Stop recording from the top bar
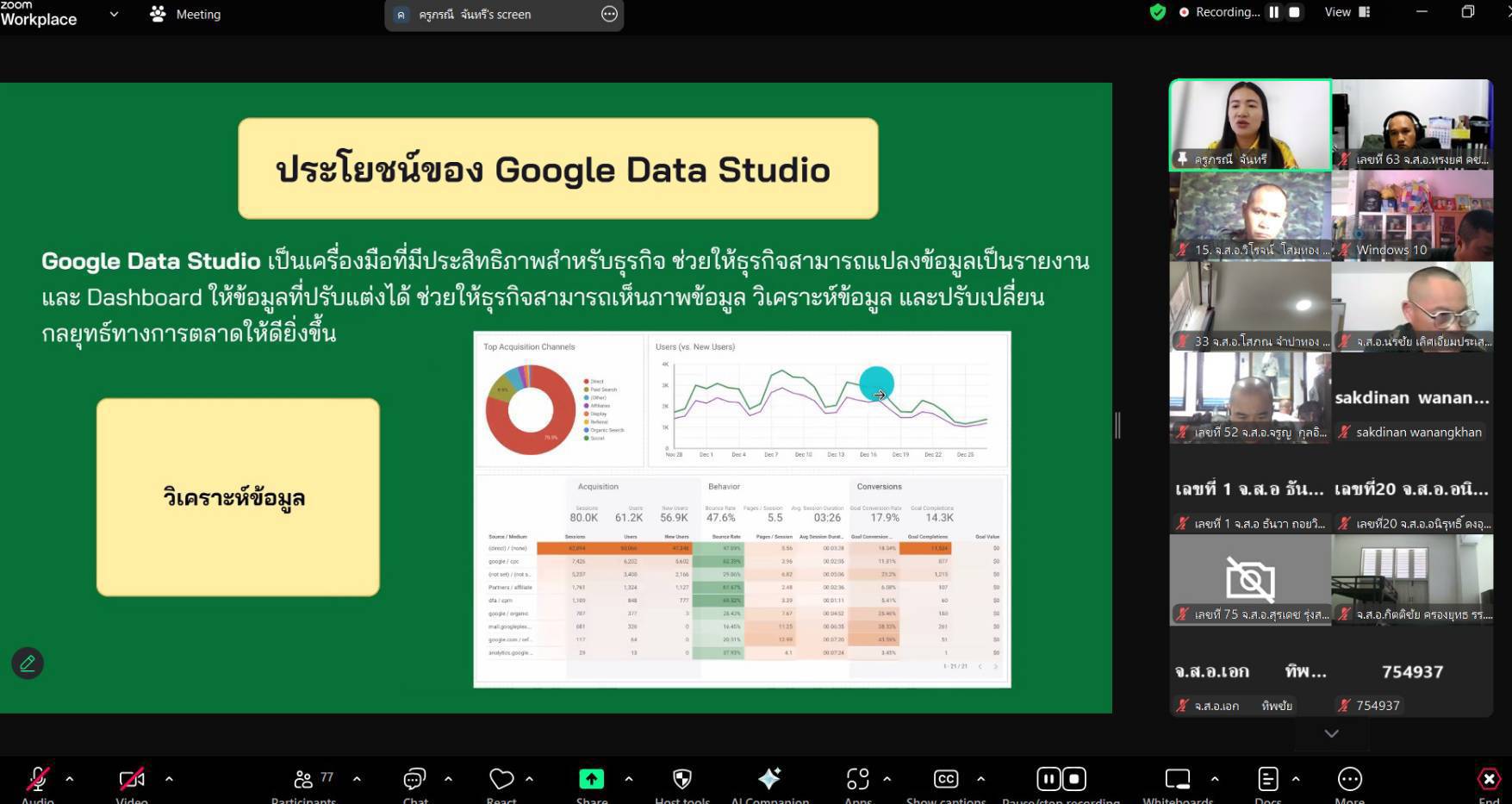The width and height of the screenshot is (1512, 804). [1294, 12]
